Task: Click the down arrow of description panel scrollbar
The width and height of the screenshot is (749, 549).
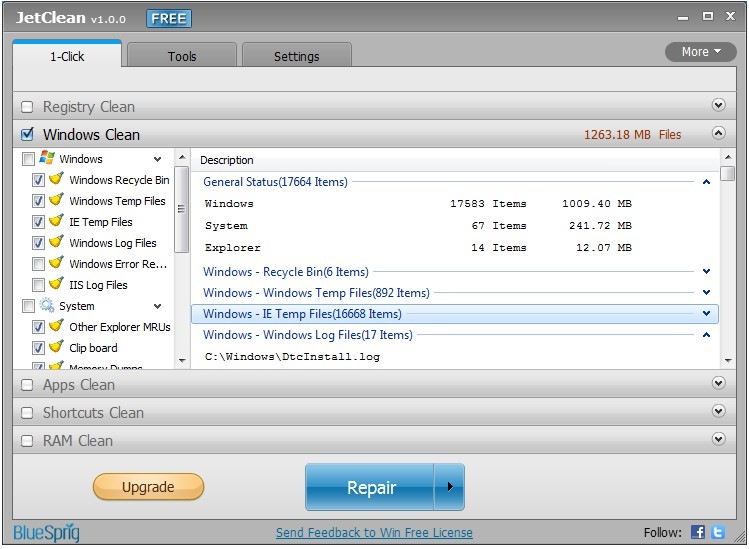Action: pyautogui.click(x=728, y=360)
